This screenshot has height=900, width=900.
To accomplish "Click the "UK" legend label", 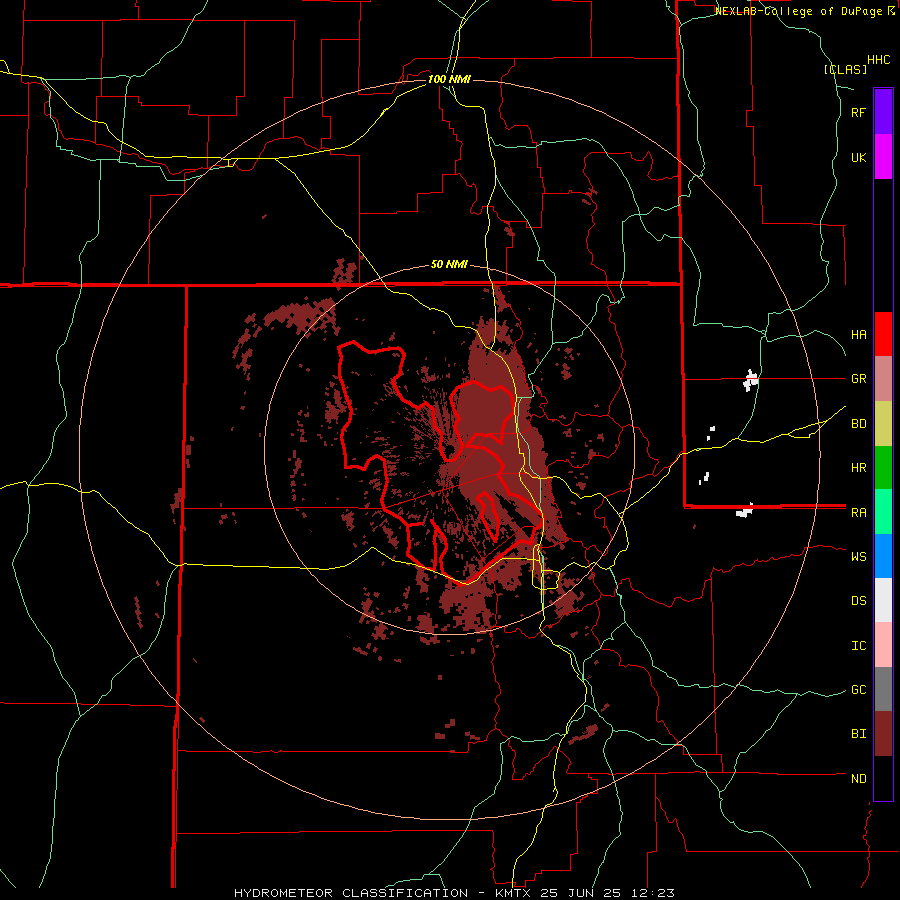I will coord(858,157).
